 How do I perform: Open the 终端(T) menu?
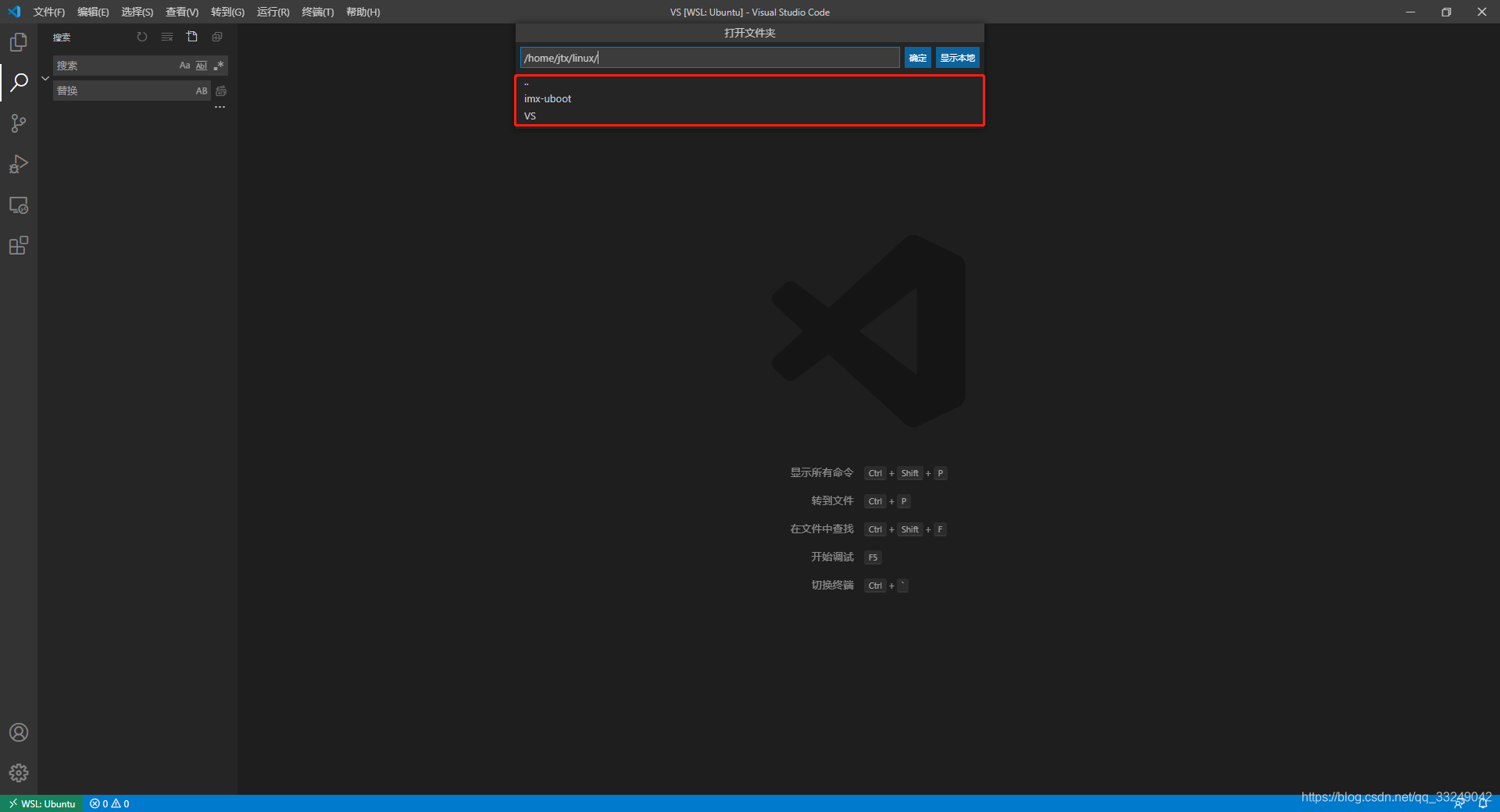[x=317, y=12]
